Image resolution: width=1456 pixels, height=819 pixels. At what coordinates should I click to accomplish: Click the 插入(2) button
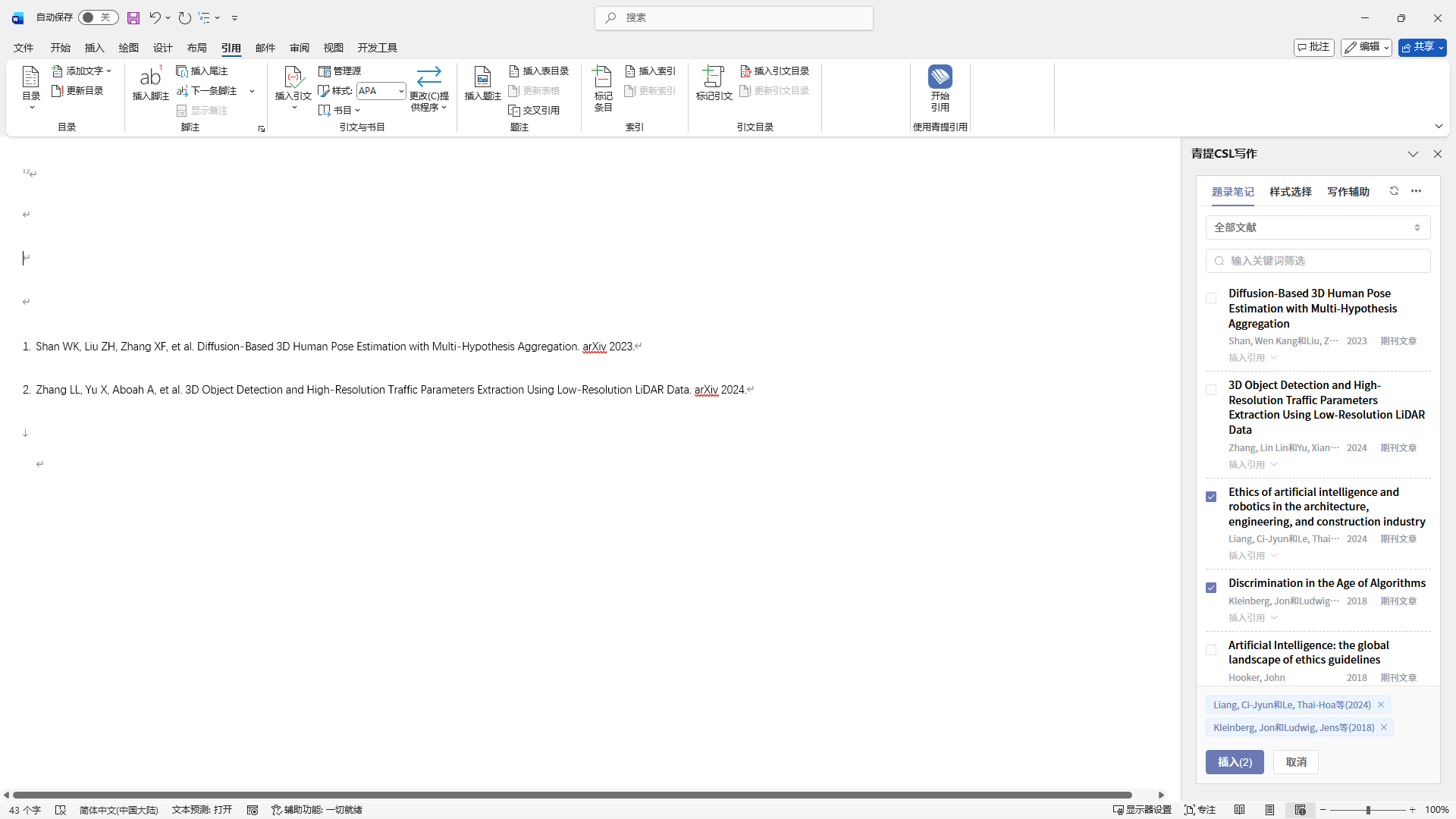1234,762
